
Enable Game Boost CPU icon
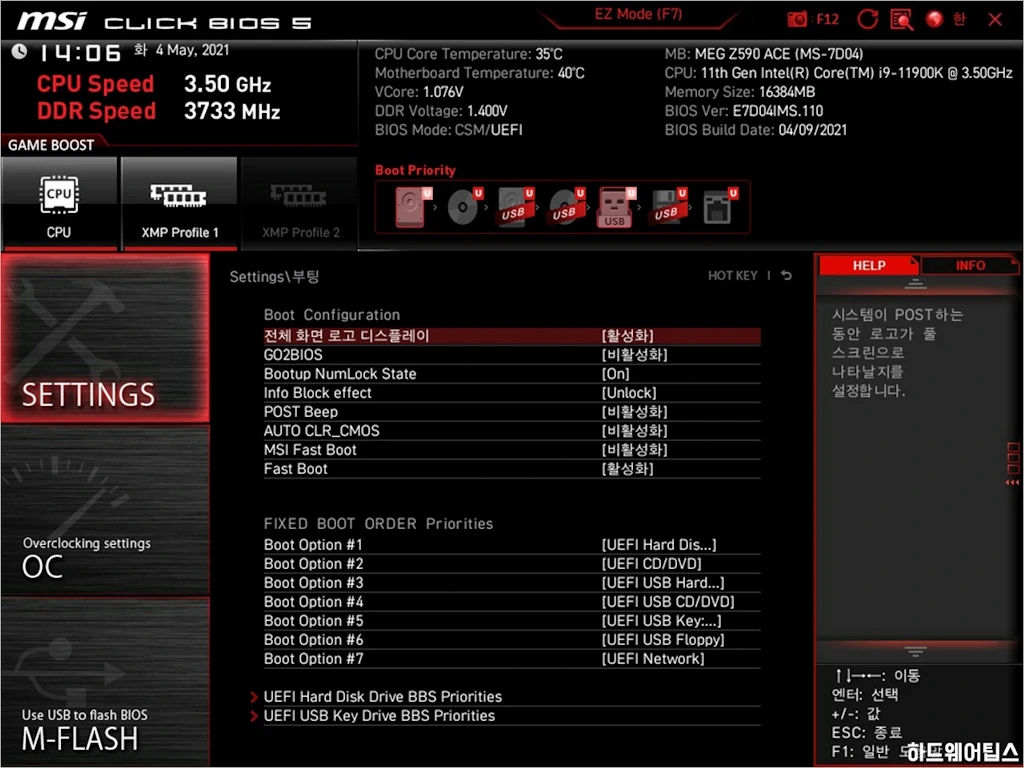[x=59, y=203]
